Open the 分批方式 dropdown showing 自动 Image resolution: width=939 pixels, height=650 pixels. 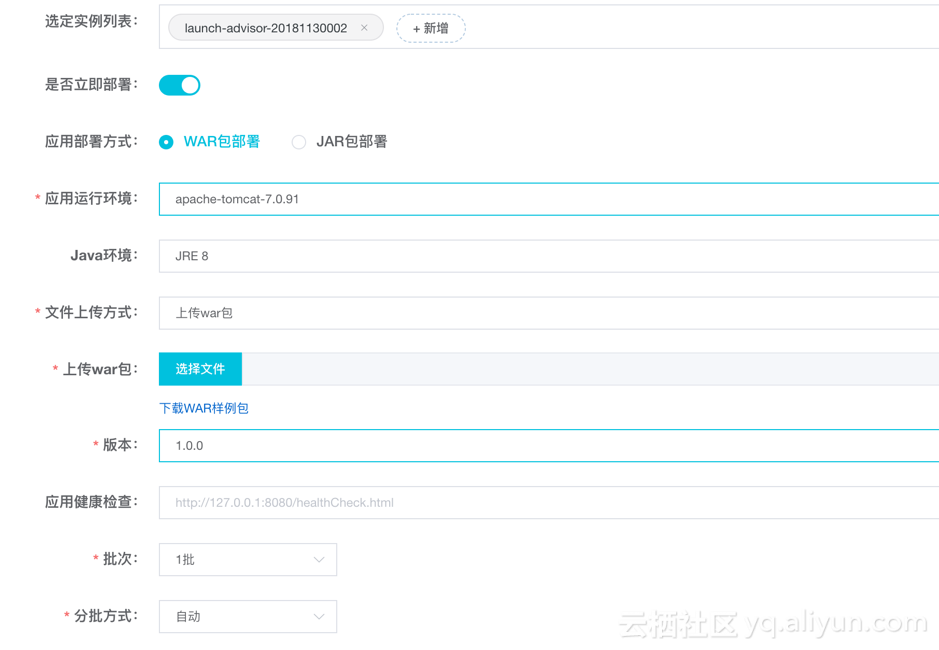click(x=247, y=616)
